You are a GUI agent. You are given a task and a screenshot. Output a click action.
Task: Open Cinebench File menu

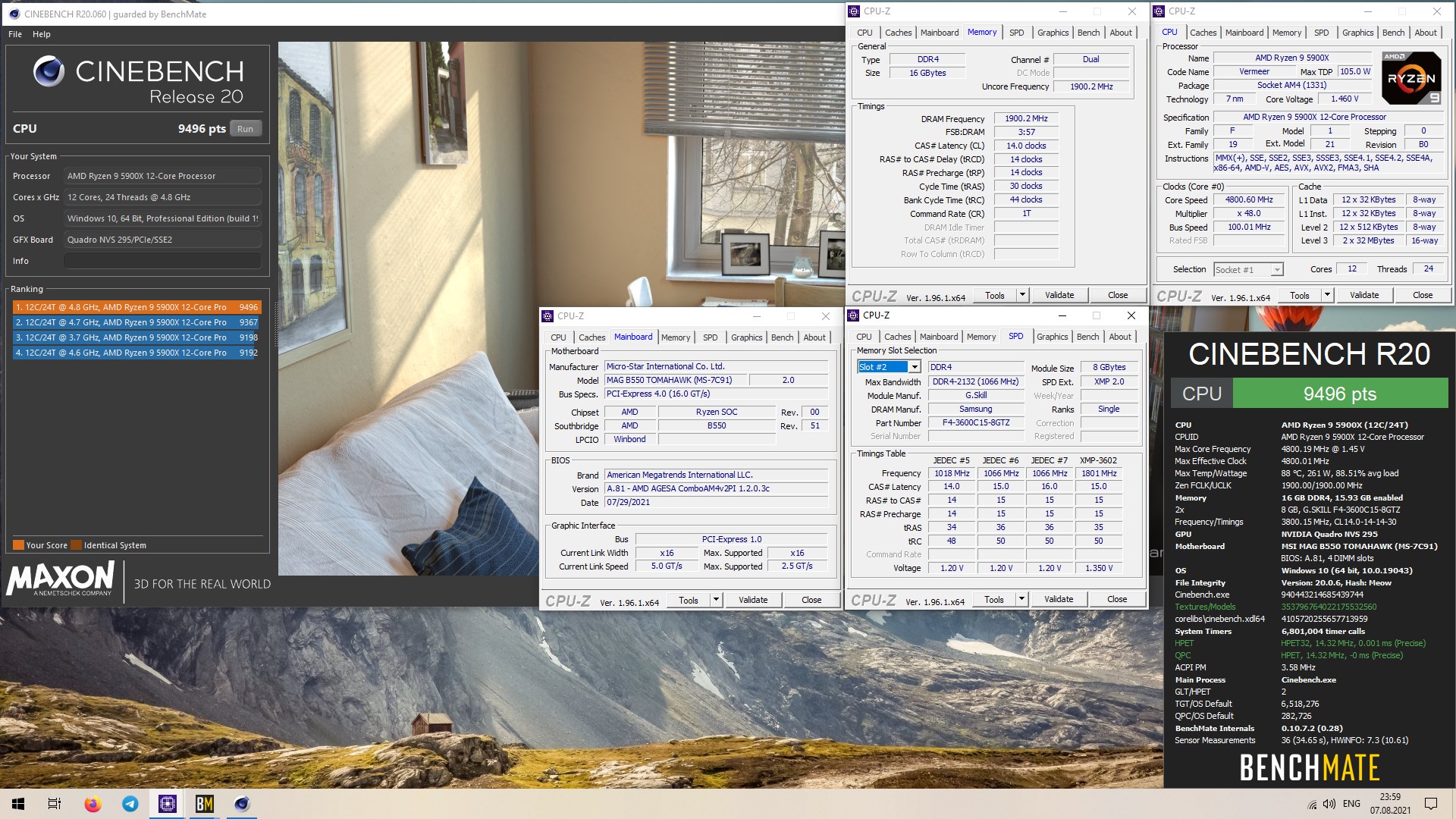15,34
